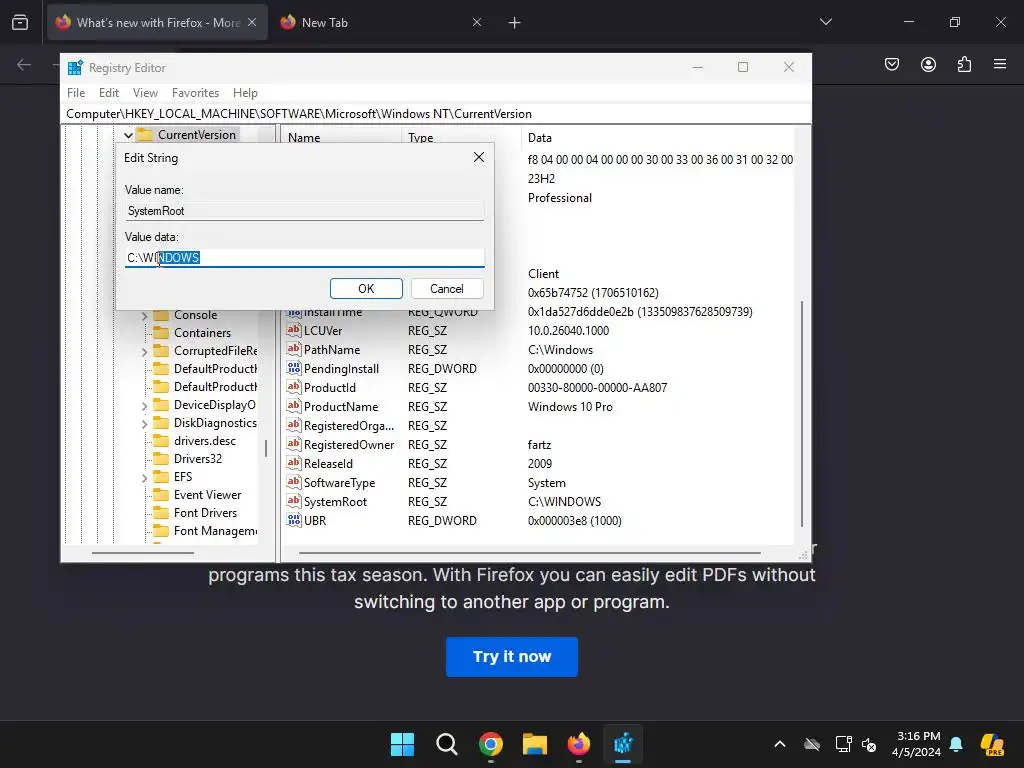Open Firefox list all tabs dropdown
Viewport: 1024px width, 768px height.
(x=825, y=22)
